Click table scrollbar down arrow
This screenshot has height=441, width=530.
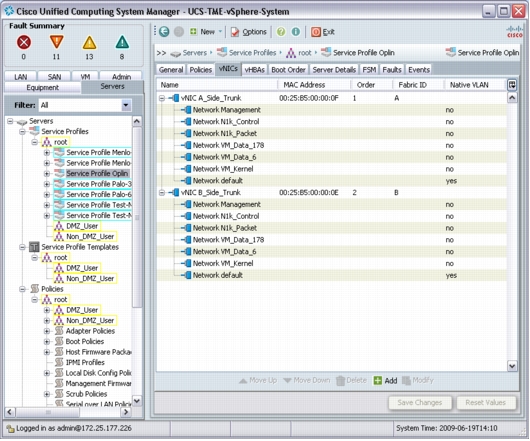512,366
